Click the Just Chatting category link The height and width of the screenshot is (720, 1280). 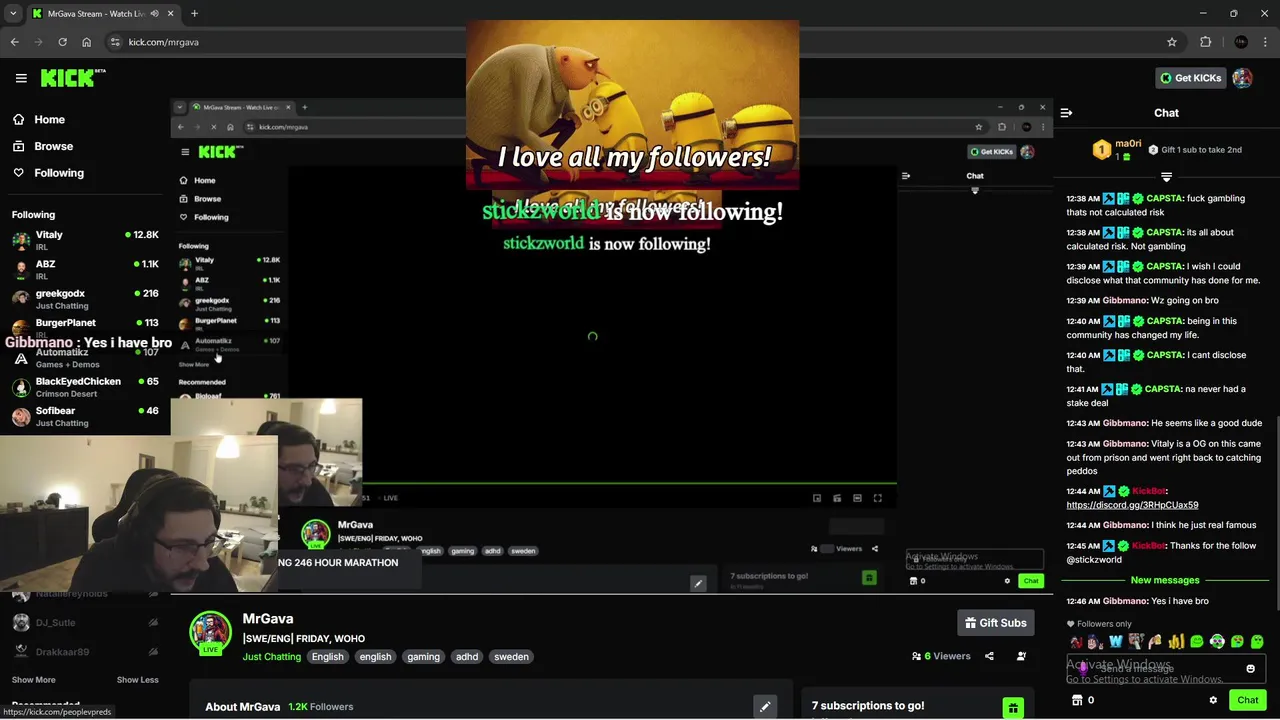(x=271, y=657)
